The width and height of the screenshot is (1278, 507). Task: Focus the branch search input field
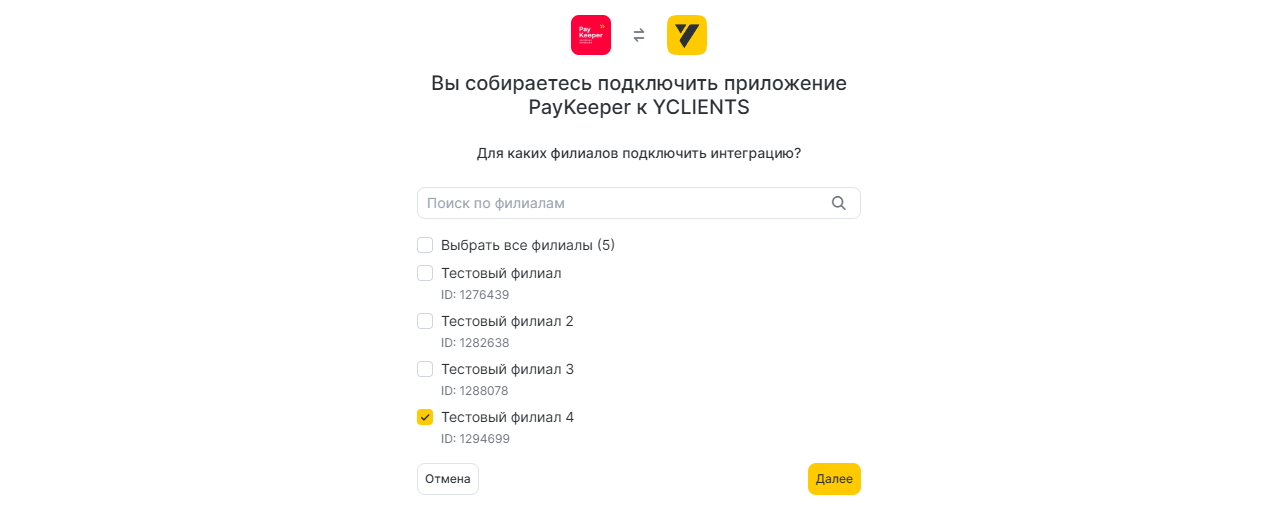(620, 203)
